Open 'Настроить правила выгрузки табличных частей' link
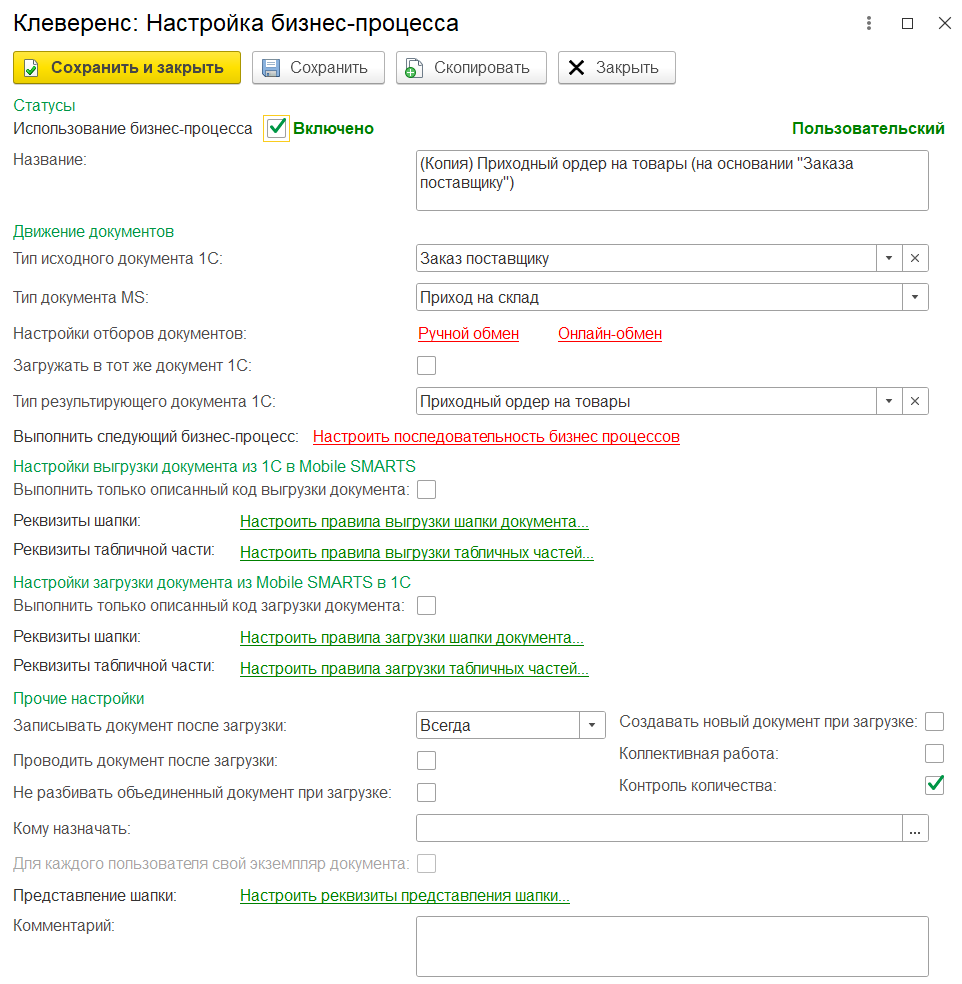Viewport: 962px width, 984px height. 417,553
